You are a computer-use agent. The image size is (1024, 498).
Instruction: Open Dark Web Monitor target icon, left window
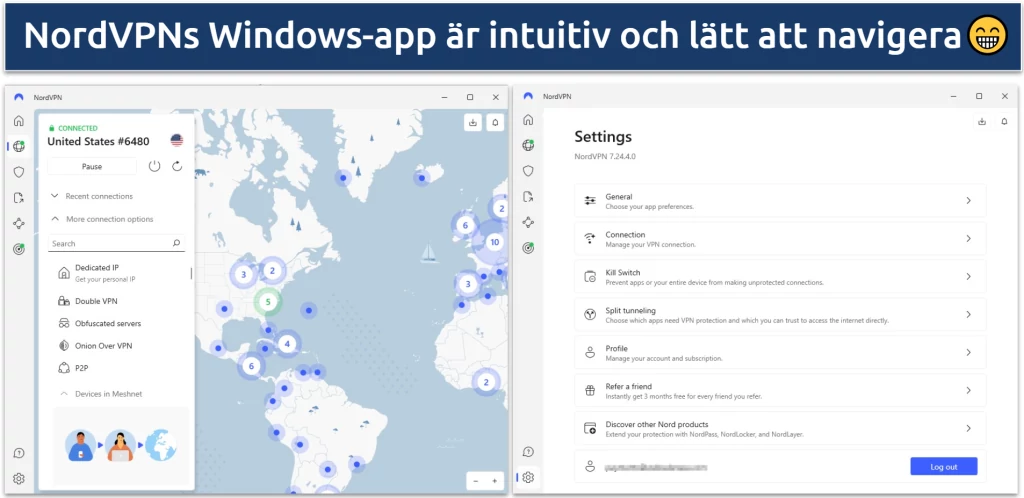(x=19, y=249)
